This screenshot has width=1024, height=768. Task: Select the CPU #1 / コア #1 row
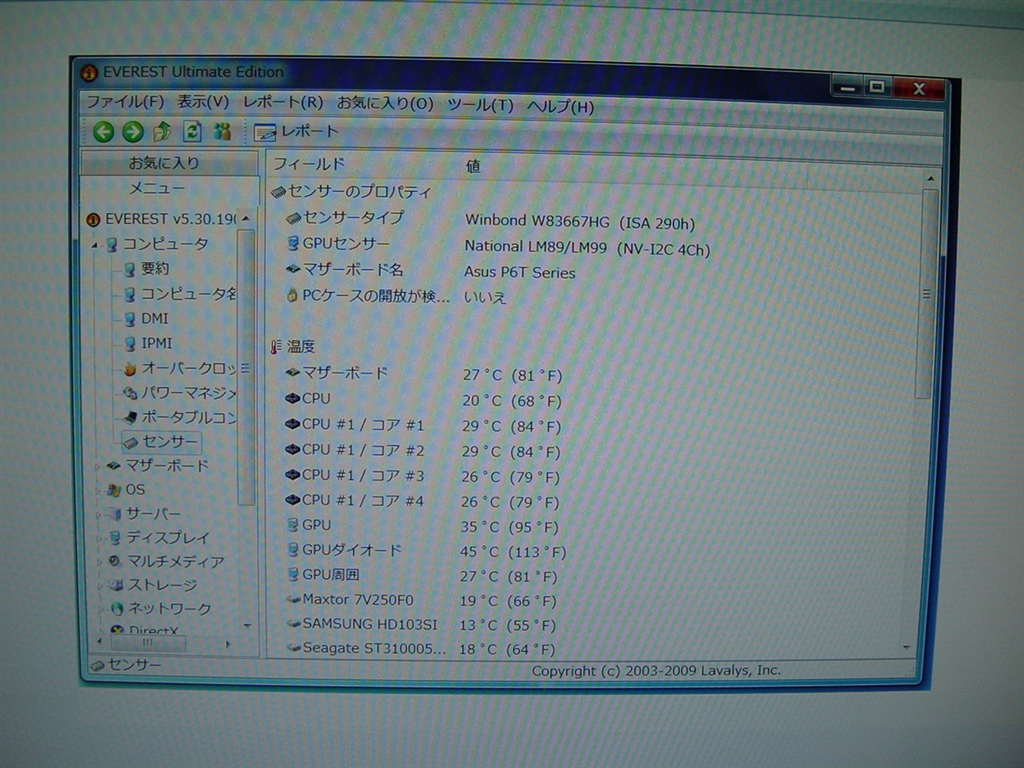(x=423, y=425)
